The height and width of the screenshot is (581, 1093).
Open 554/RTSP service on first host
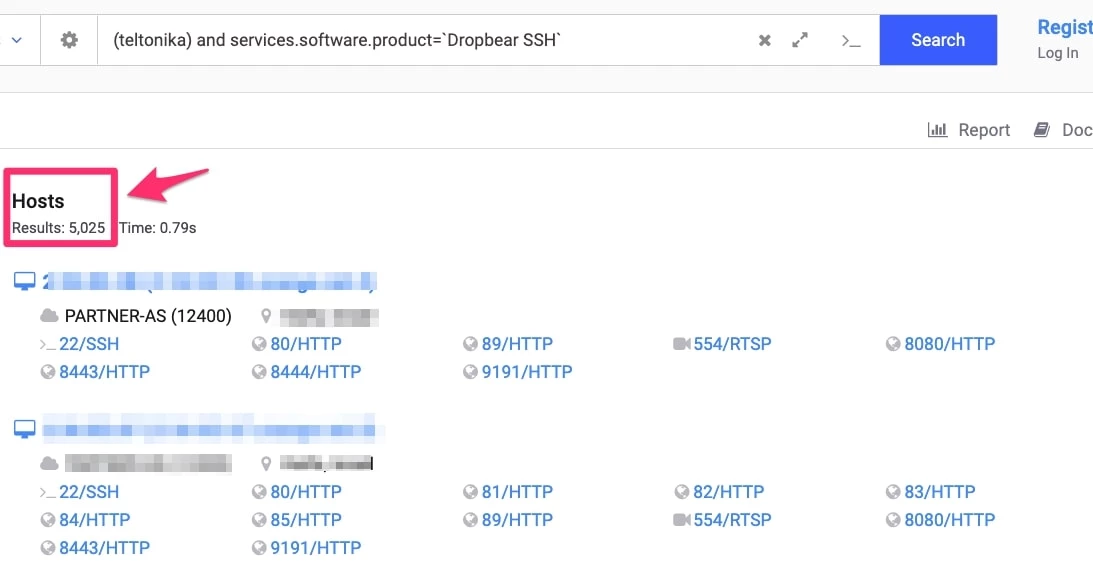(732, 344)
